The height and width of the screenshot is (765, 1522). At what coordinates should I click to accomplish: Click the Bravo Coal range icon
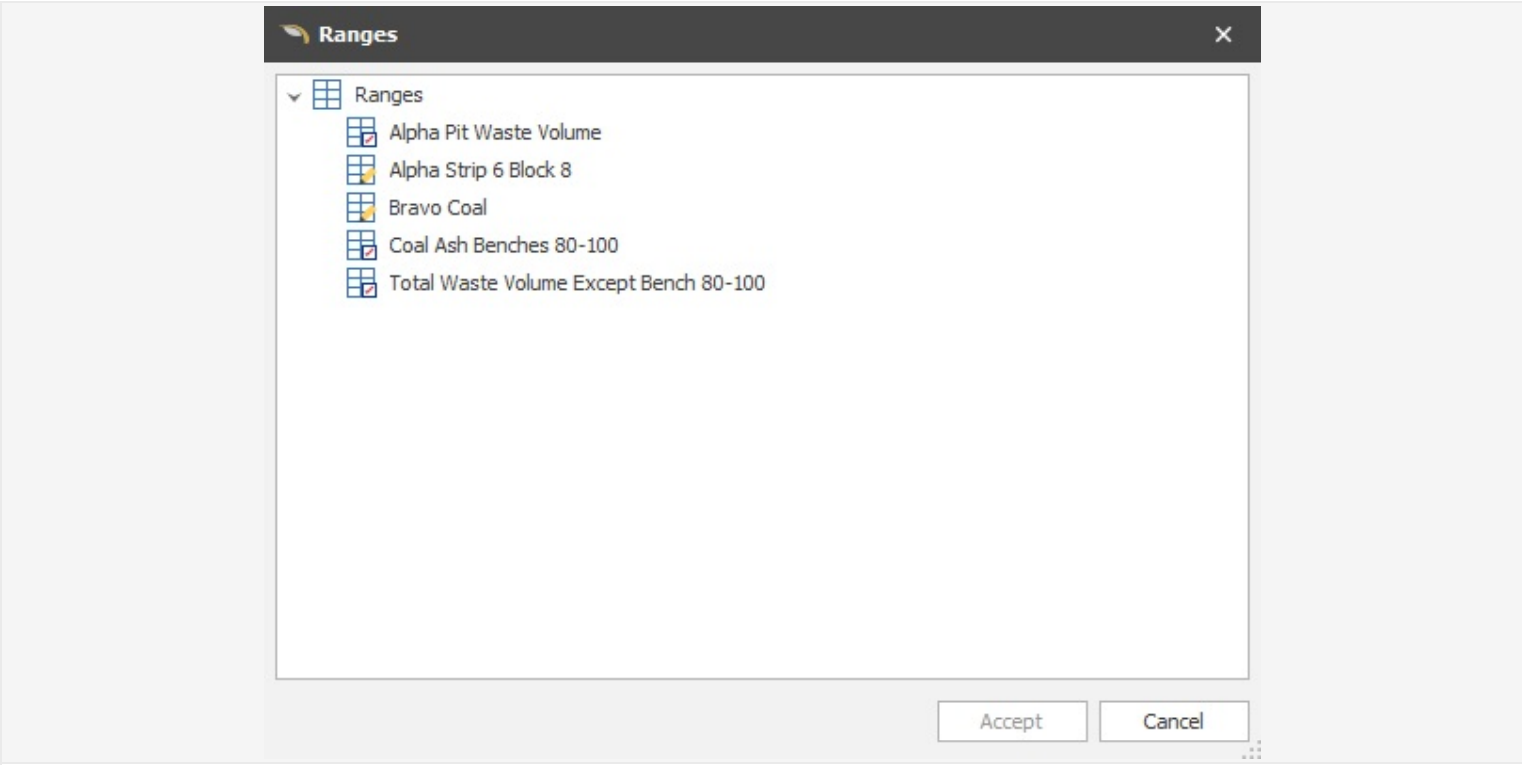point(360,208)
